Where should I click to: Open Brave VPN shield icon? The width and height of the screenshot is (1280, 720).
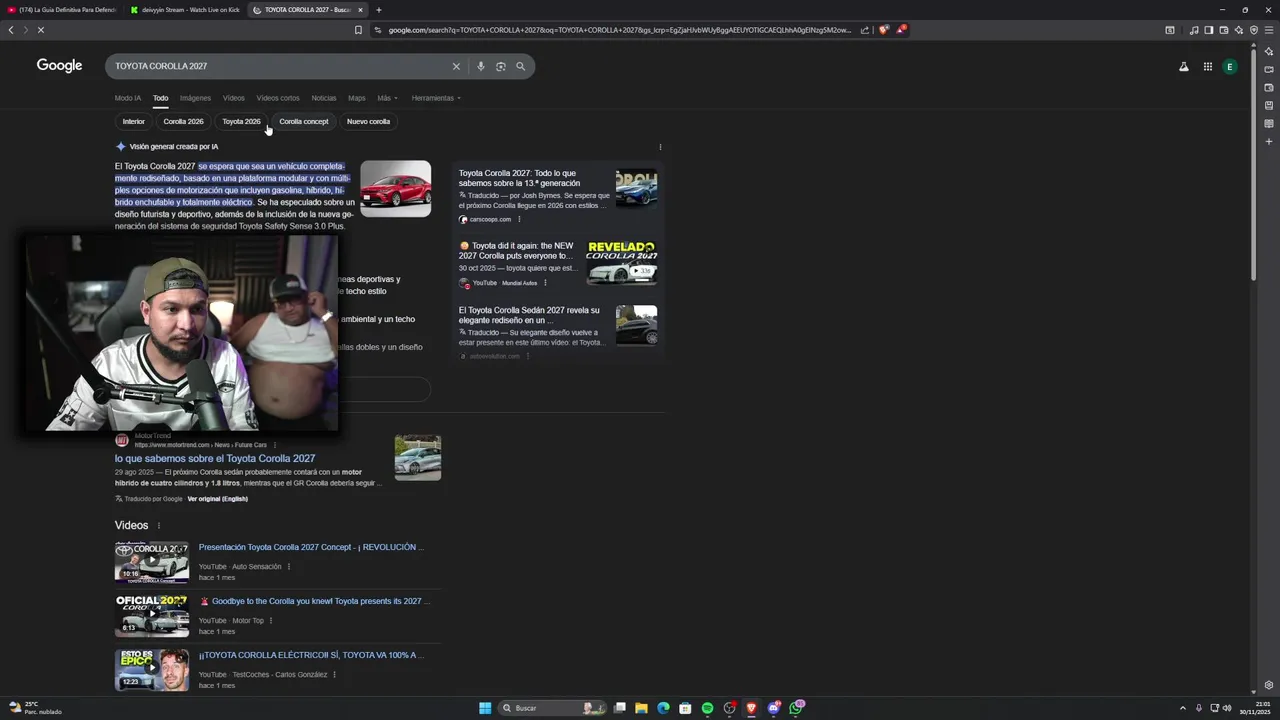click(1254, 30)
